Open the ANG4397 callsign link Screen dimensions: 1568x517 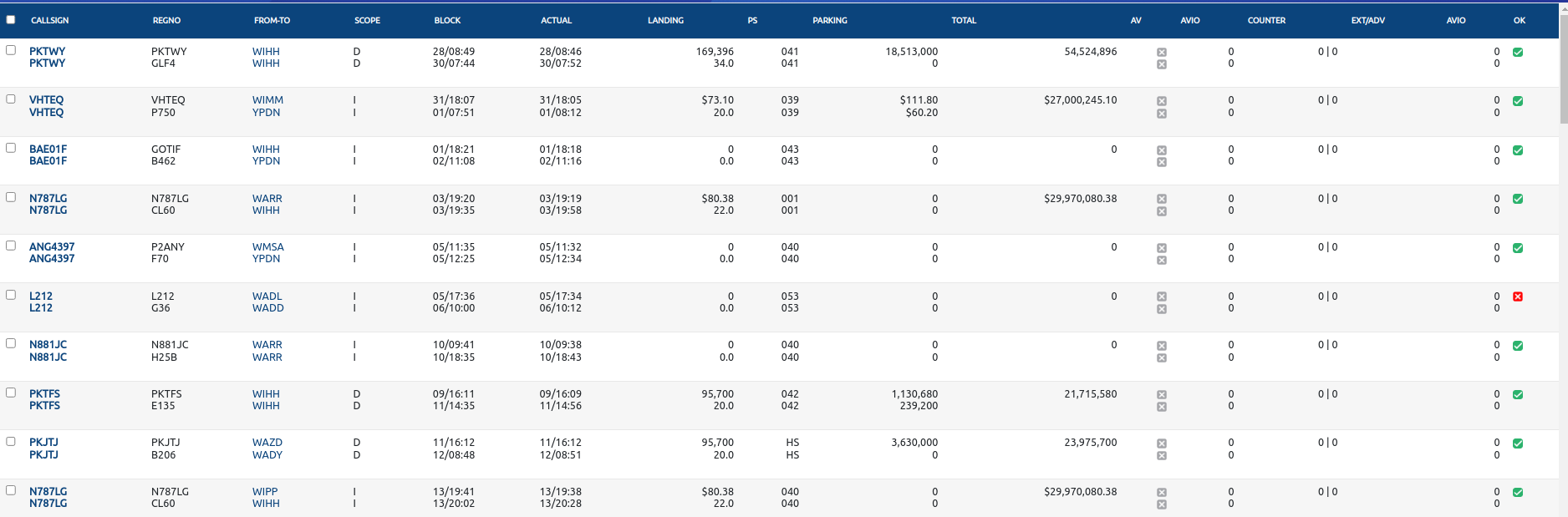52,247
